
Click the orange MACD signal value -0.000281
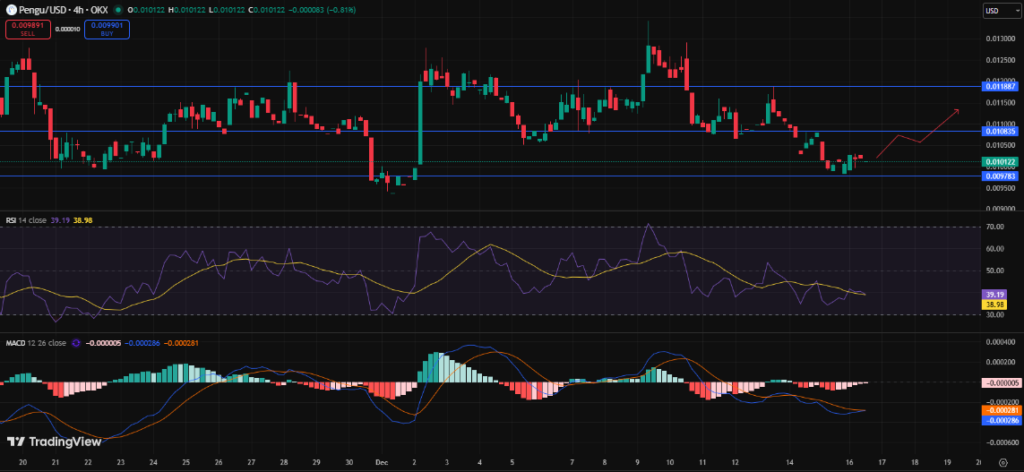1000,410
